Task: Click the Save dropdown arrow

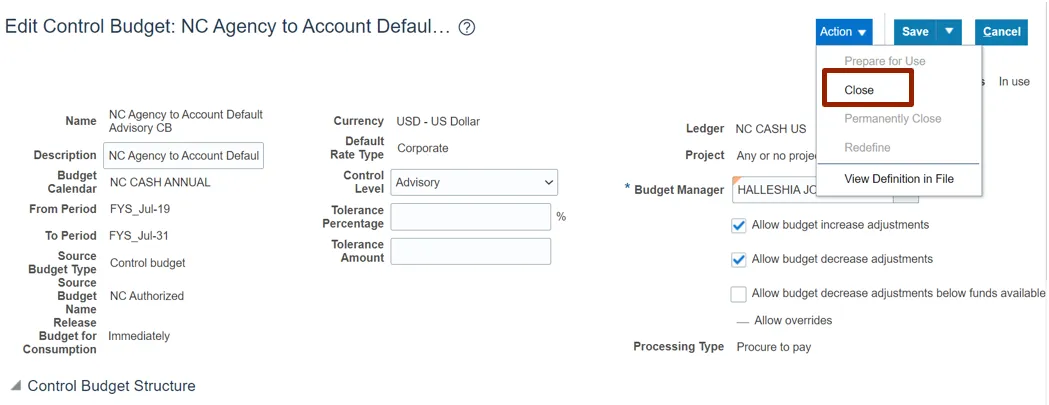Action: click(x=950, y=32)
